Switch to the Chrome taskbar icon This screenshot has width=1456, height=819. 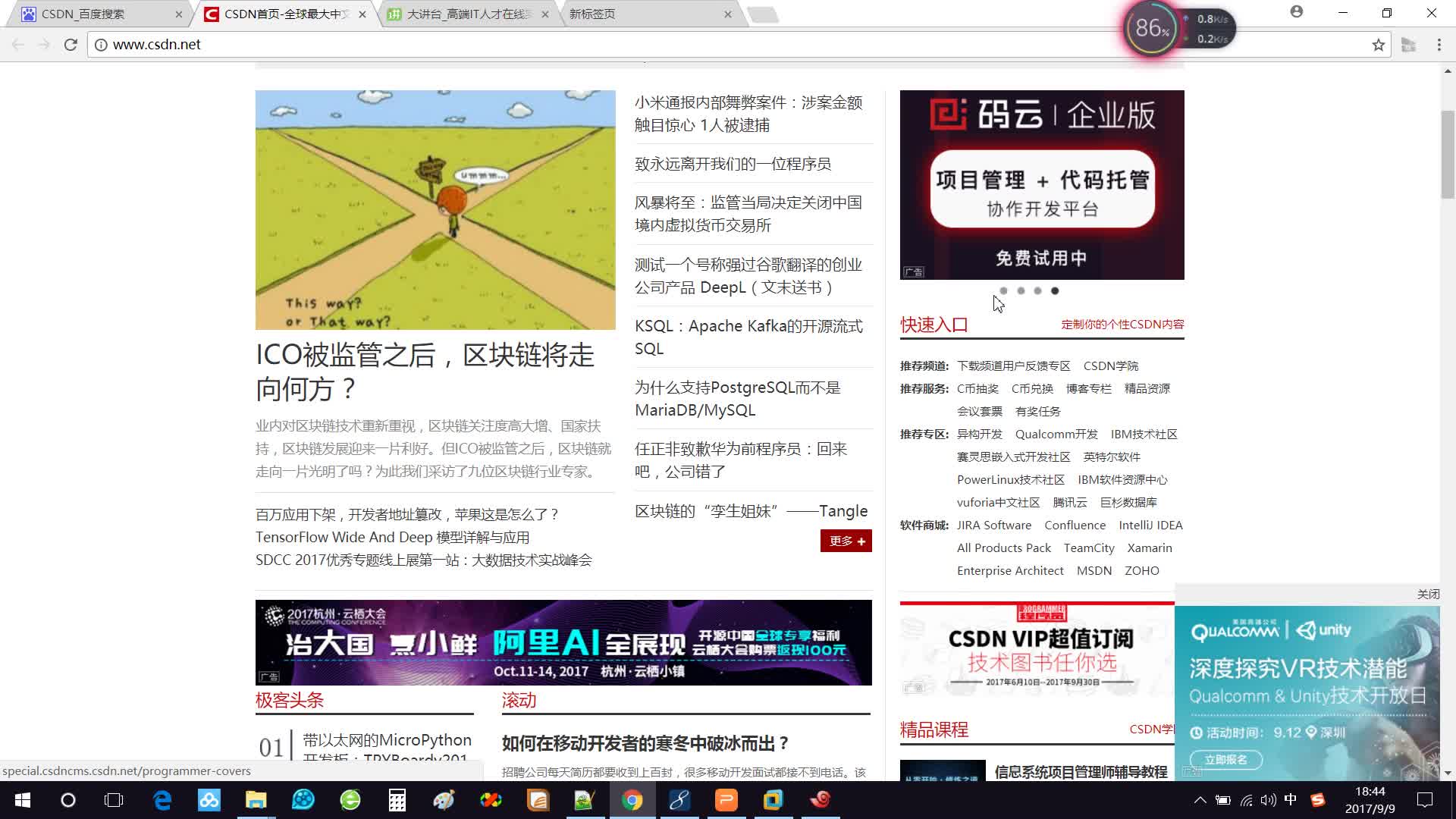coord(632,800)
